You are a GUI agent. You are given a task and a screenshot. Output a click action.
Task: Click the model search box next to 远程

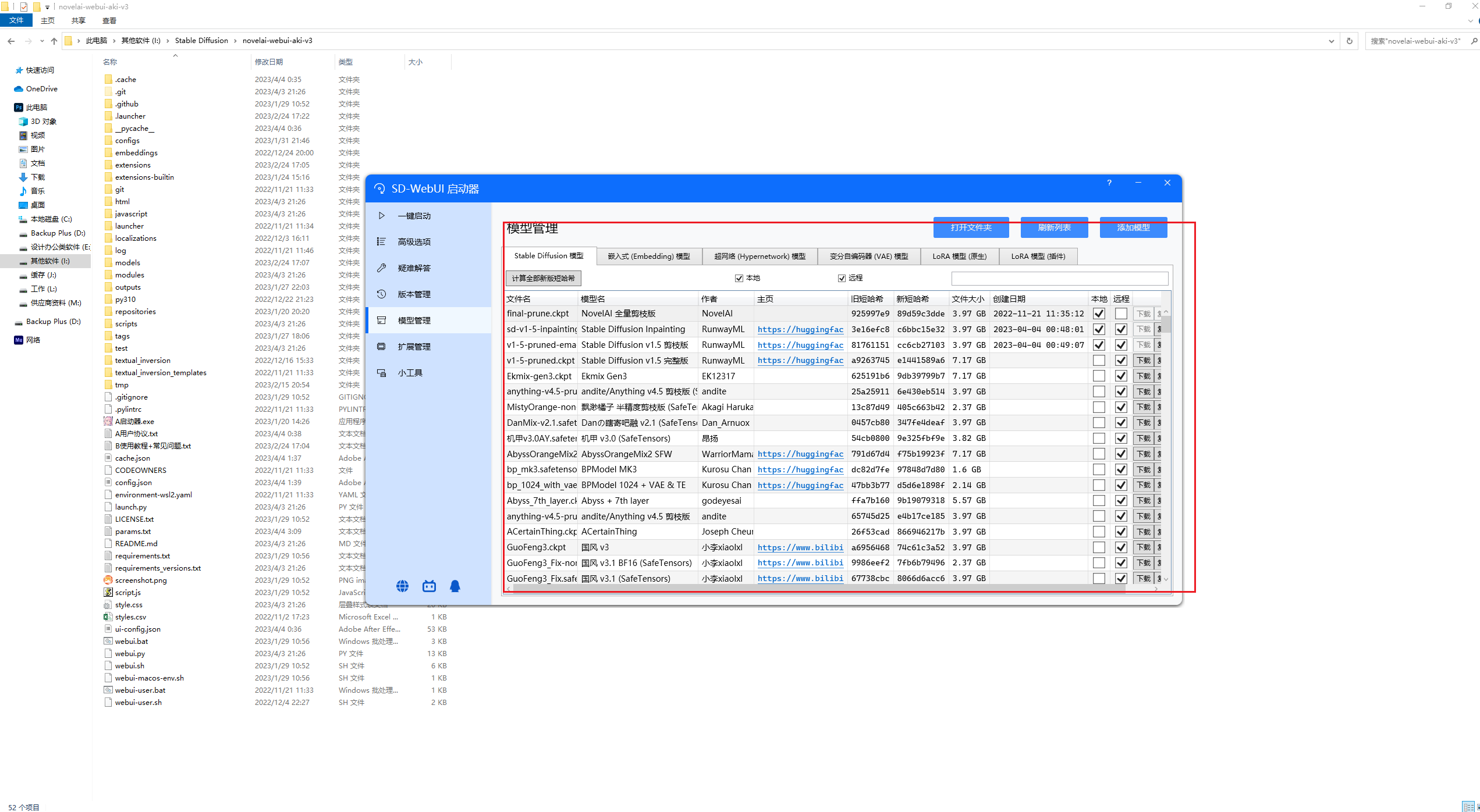click(1059, 279)
